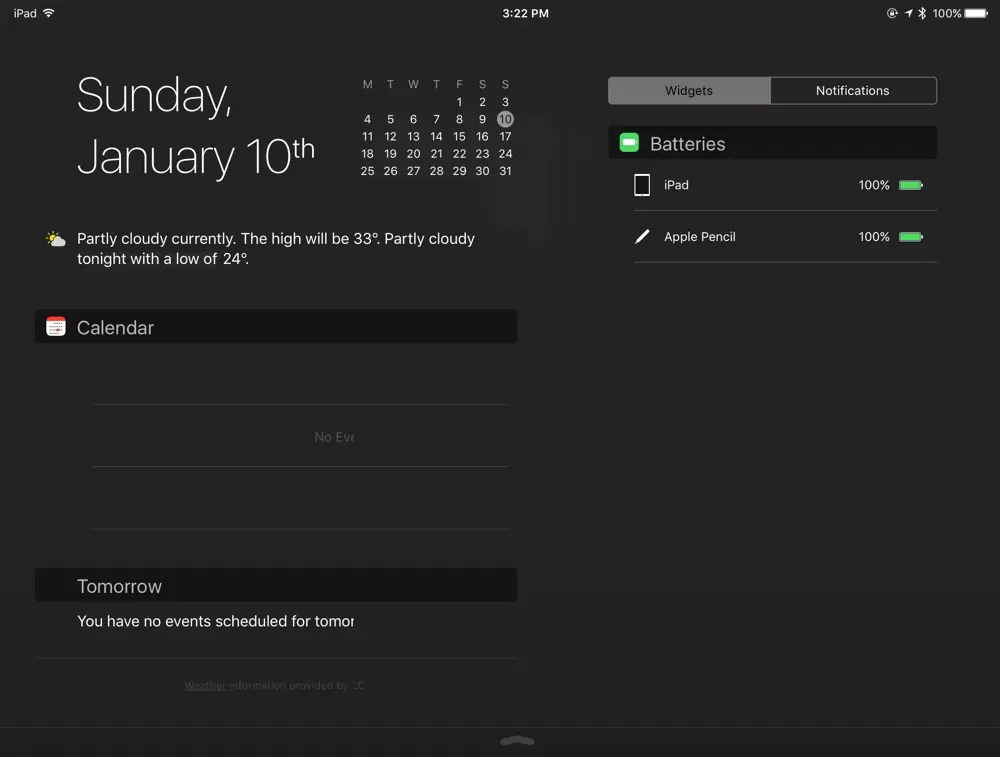Viewport: 1000px width, 757px height.
Task: Tap the iPad device icon in Batteries
Action: (x=642, y=185)
